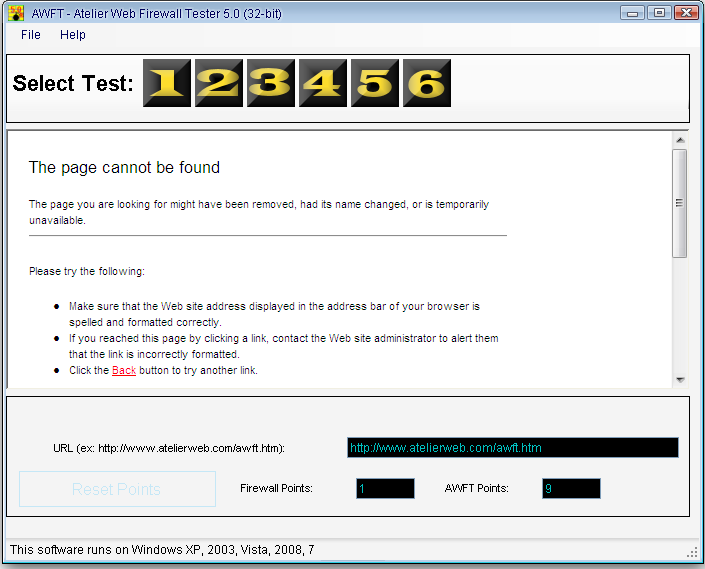The width and height of the screenshot is (705, 569).
Task: Select test number 1 icon
Action: [167, 83]
